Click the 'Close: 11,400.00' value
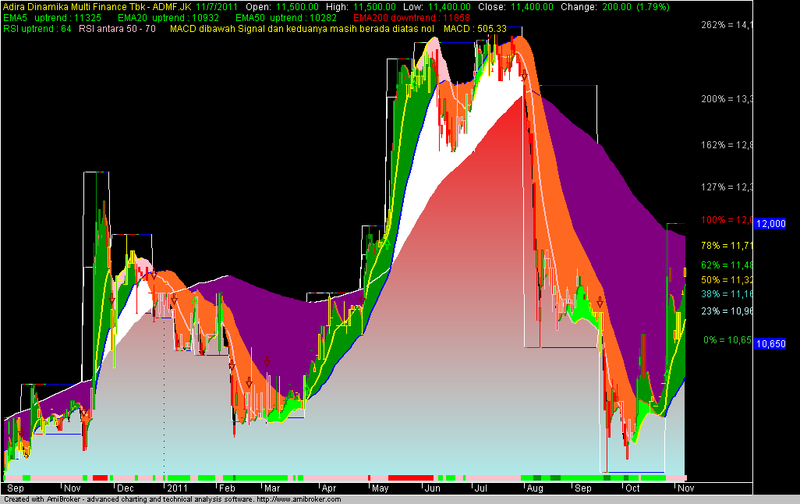800x504 pixels. coord(515,7)
